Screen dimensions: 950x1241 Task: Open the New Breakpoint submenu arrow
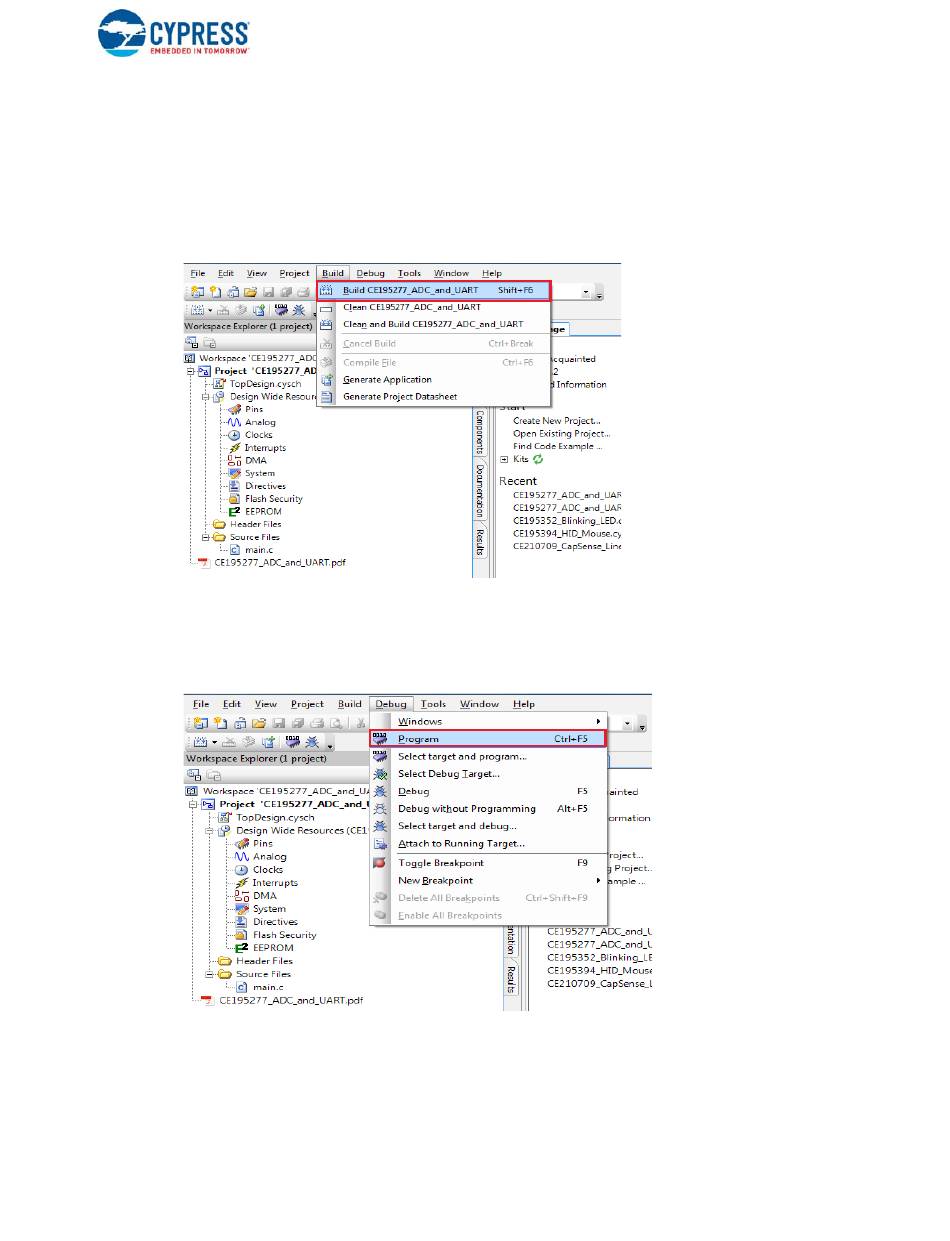tap(598, 881)
